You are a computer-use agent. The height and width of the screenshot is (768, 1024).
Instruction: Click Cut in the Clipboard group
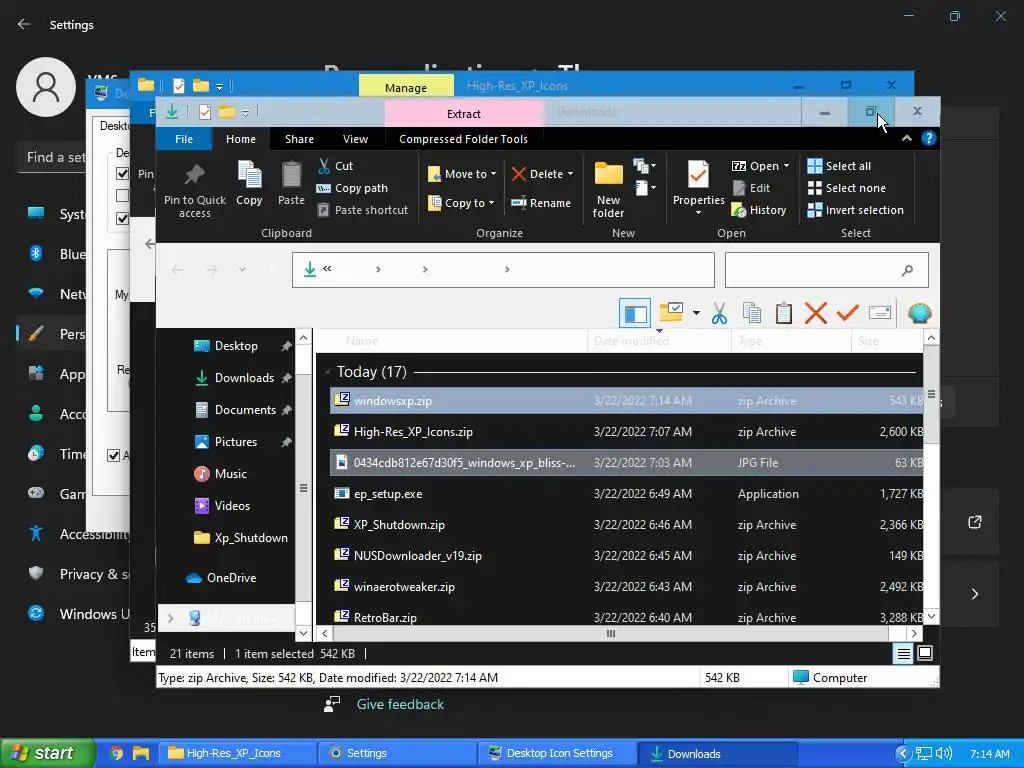point(335,166)
